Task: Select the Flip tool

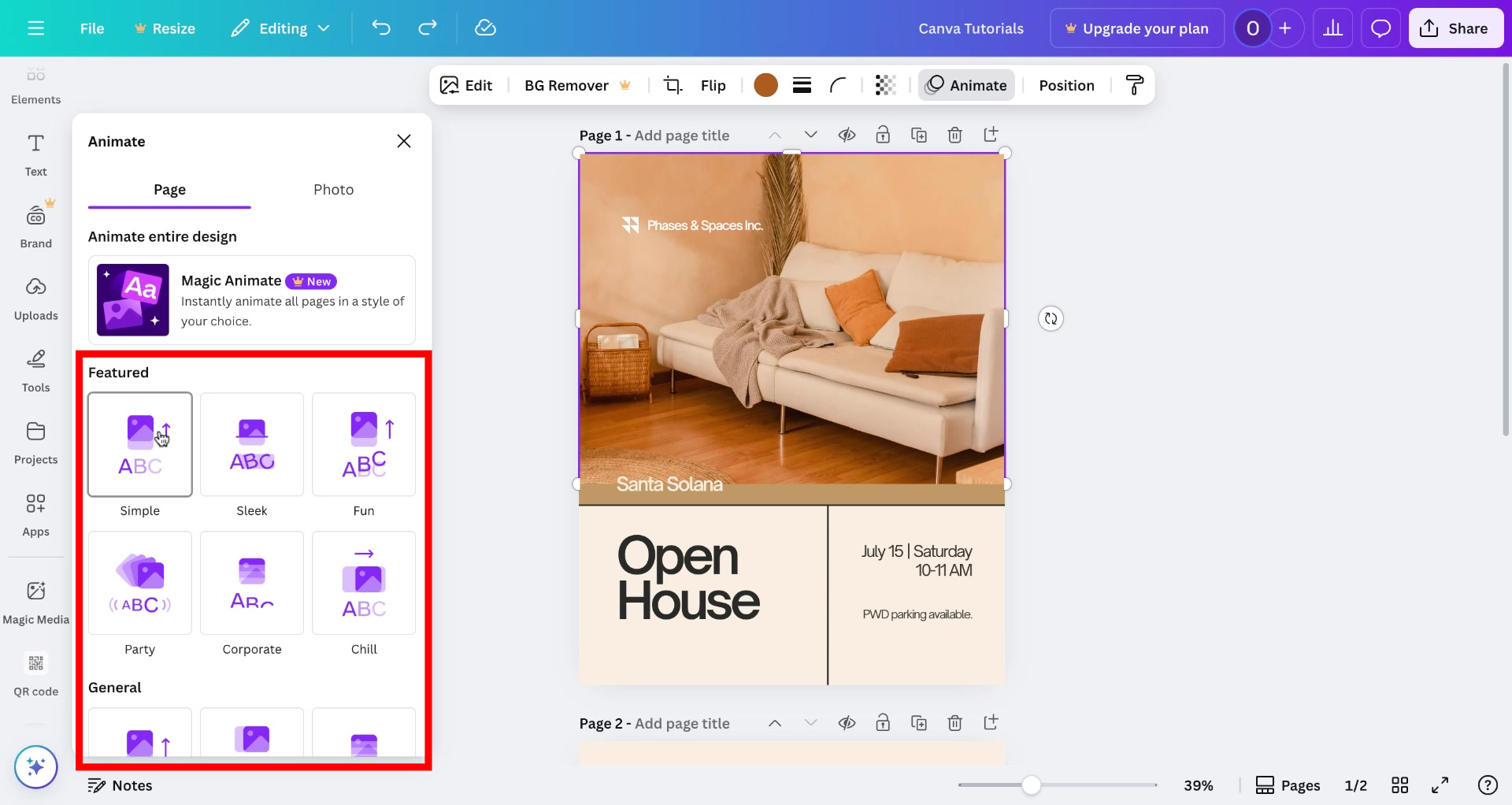Action: [713, 85]
